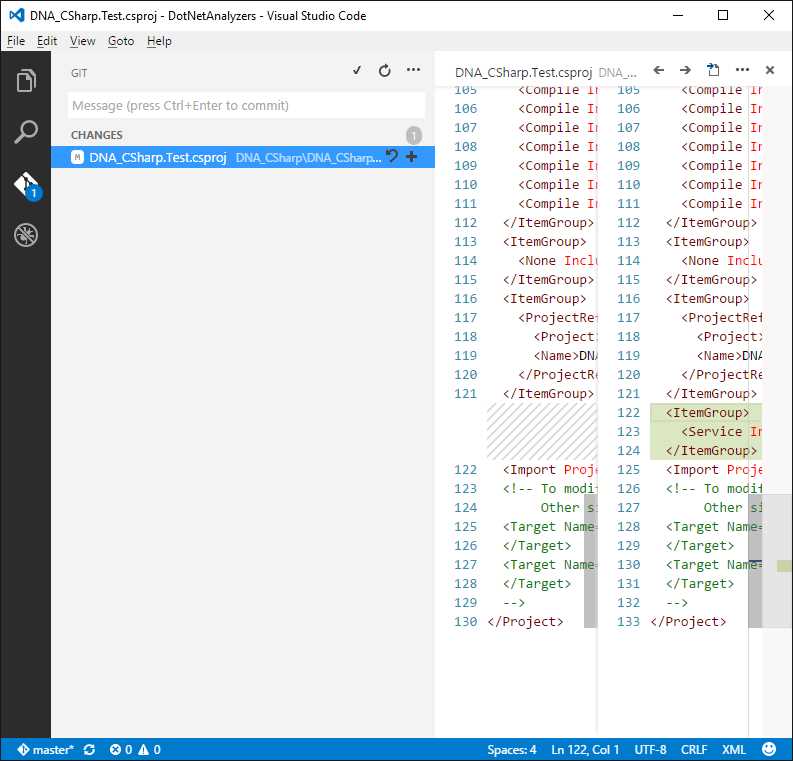Minimize the Visual Studio Code window
Screen dimensions: 793x761
coord(678,15)
